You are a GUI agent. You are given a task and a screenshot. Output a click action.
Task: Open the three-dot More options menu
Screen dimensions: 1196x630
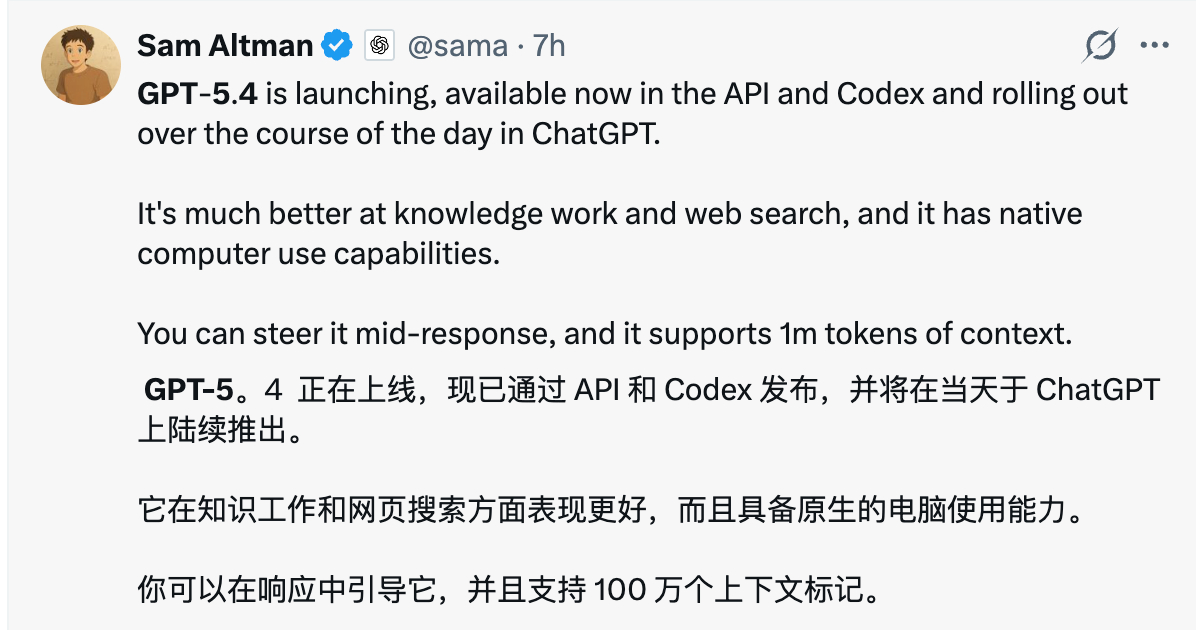pos(1155,45)
